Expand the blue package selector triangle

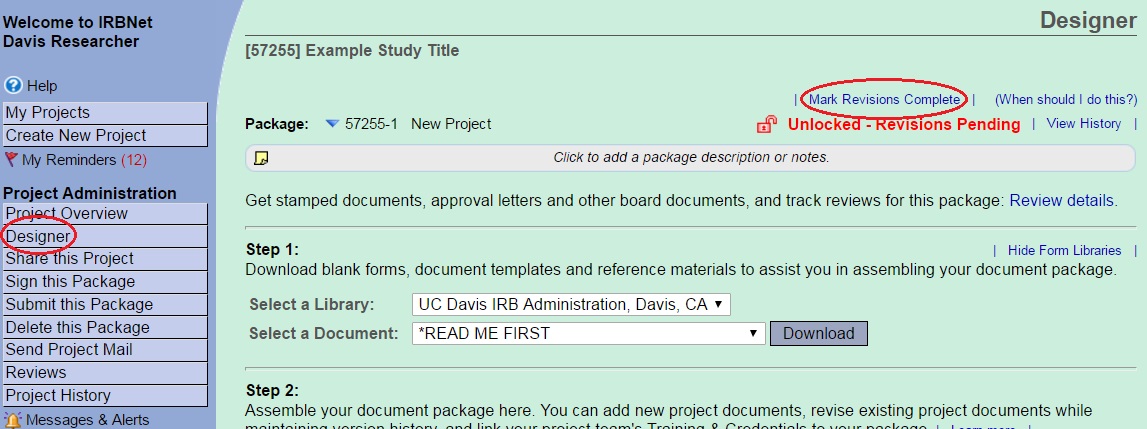(332, 125)
